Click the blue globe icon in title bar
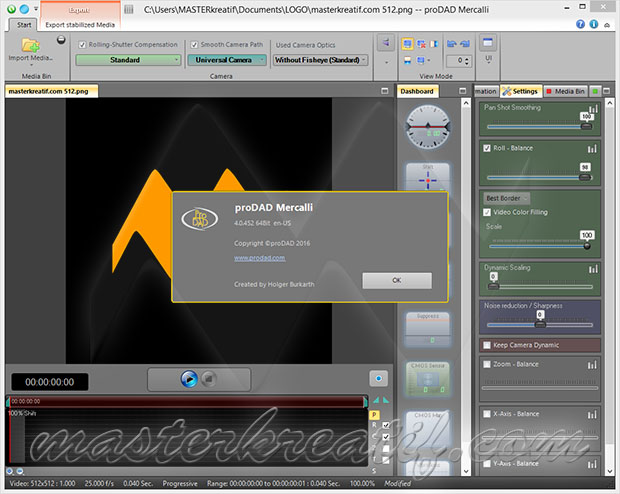 pos(25,9)
